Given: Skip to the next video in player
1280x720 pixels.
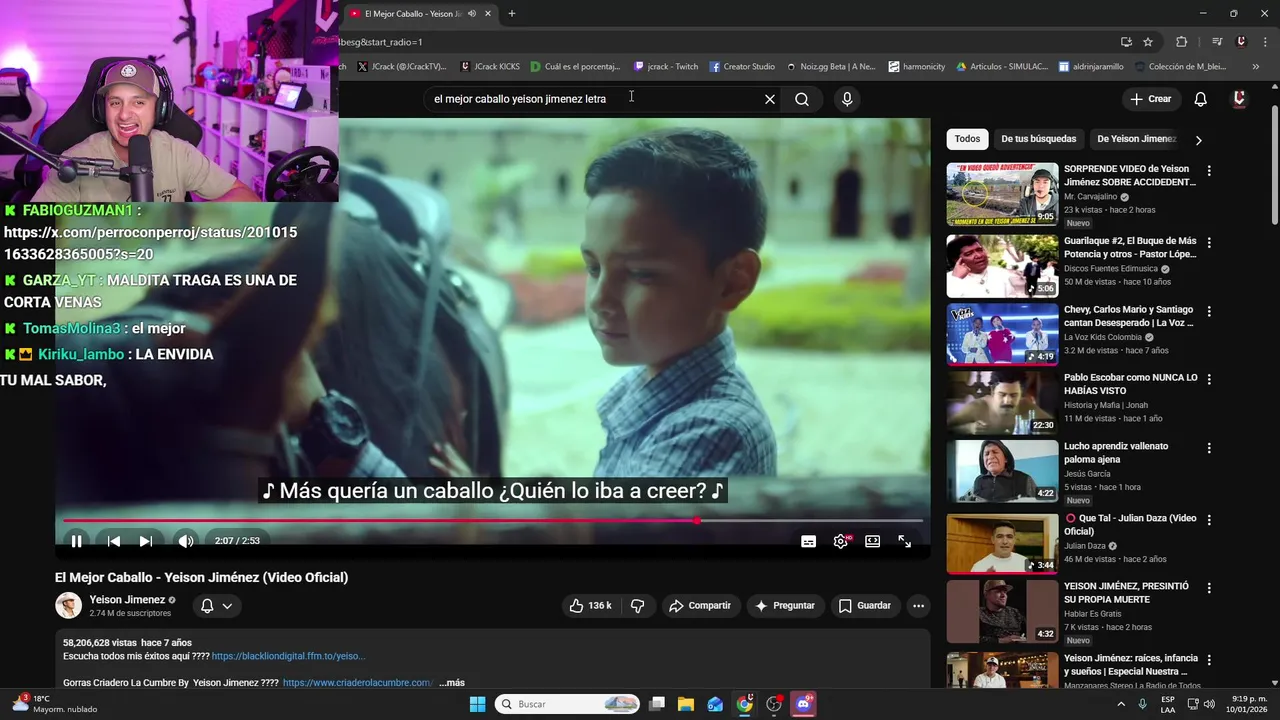Looking at the screenshot, I should (x=146, y=541).
